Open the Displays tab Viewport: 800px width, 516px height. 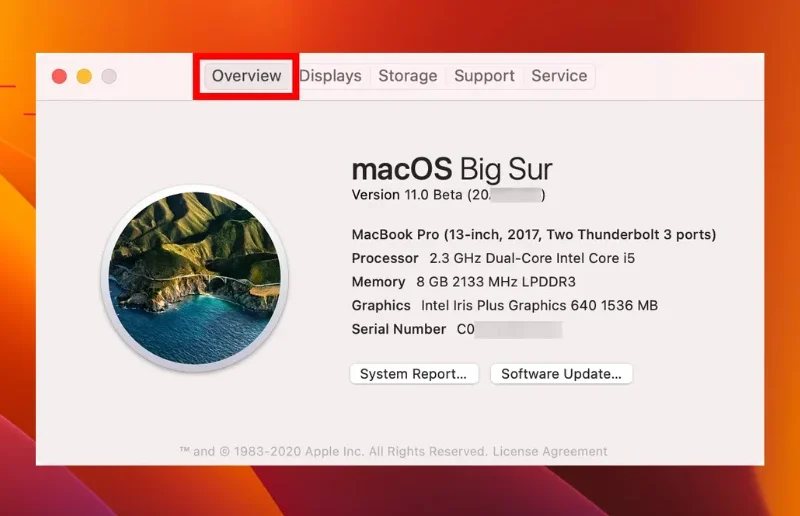click(x=331, y=76)
